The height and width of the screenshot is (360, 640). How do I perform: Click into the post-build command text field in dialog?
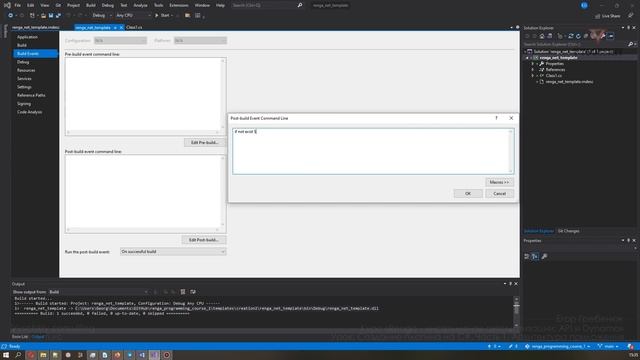pyautogui.click(x=373, y=151)
